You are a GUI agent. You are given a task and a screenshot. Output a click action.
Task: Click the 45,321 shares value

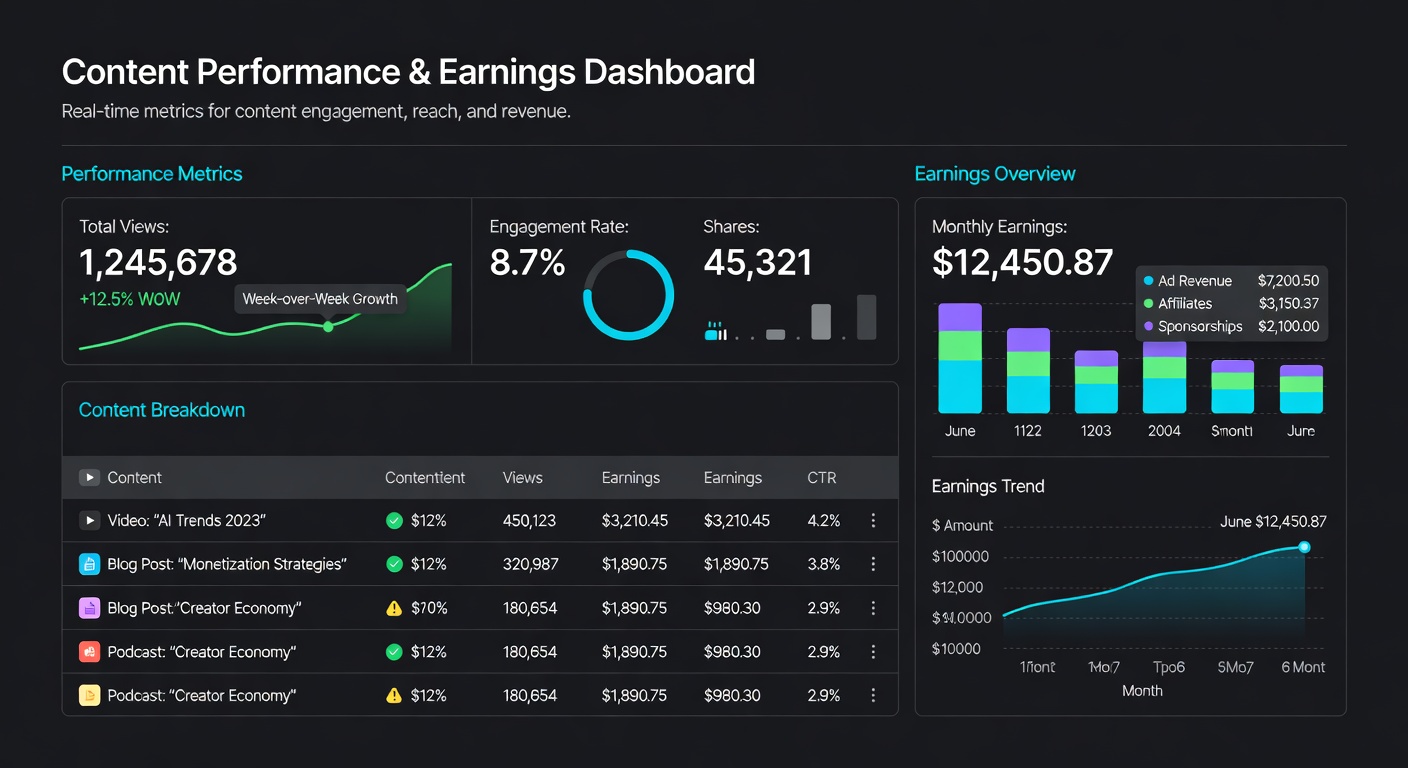tap(758, 263)
